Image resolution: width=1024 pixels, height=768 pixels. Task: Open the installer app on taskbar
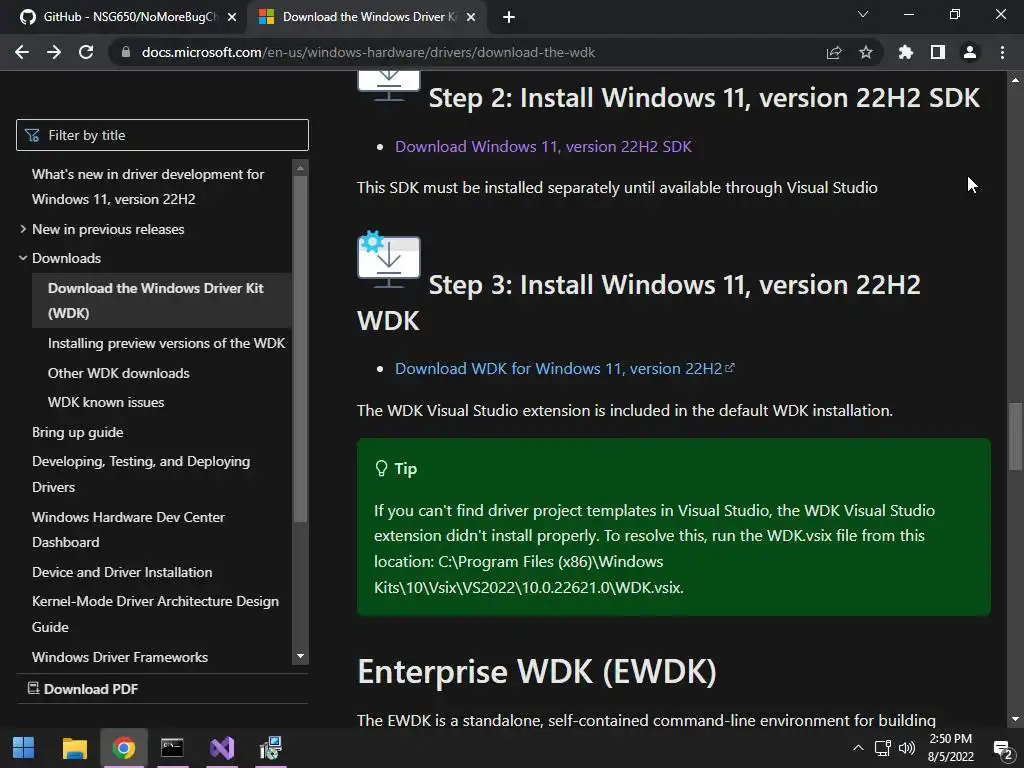270,748
